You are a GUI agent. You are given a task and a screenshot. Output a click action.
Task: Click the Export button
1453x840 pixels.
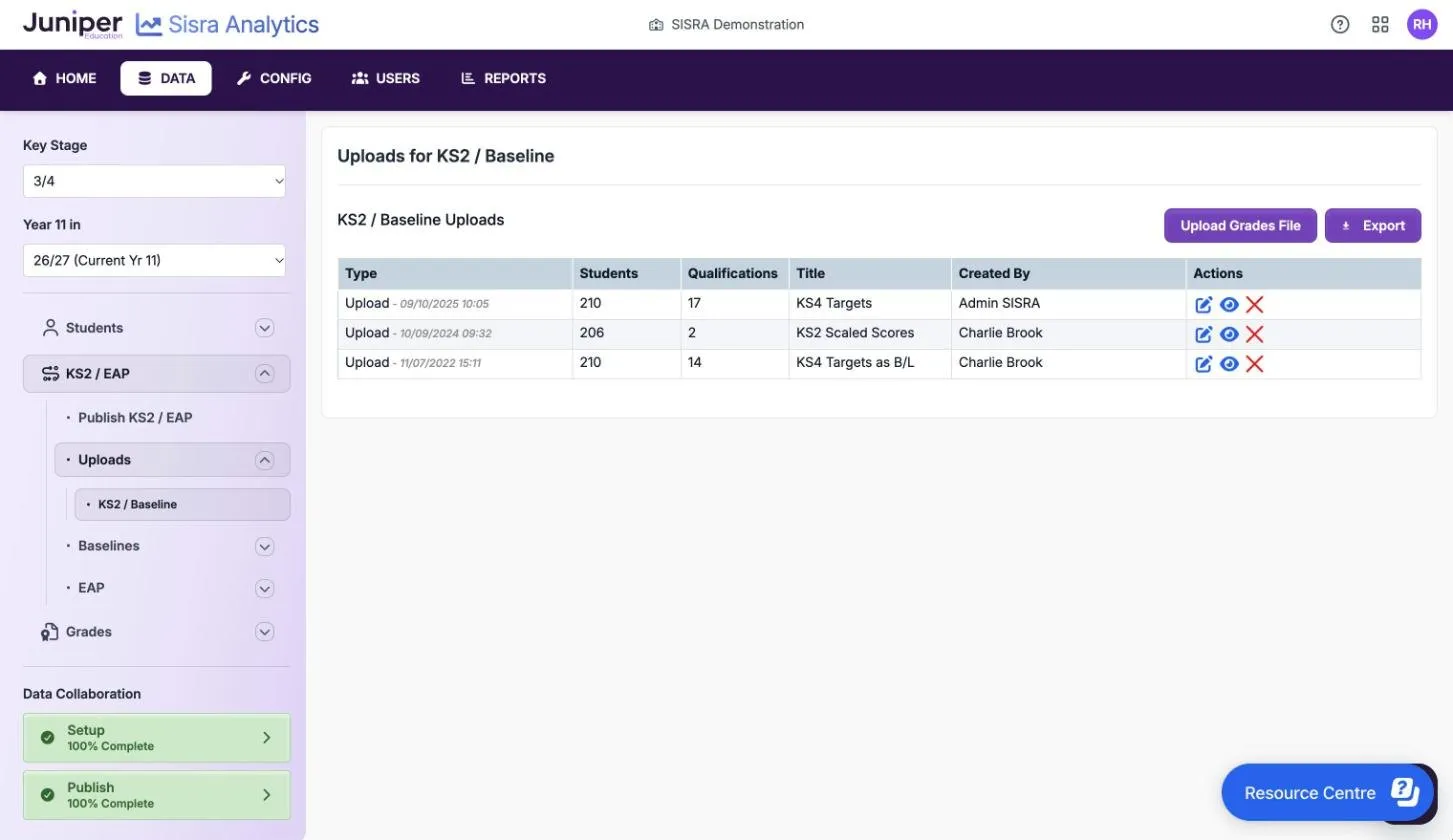click(x=1372, y=225)
